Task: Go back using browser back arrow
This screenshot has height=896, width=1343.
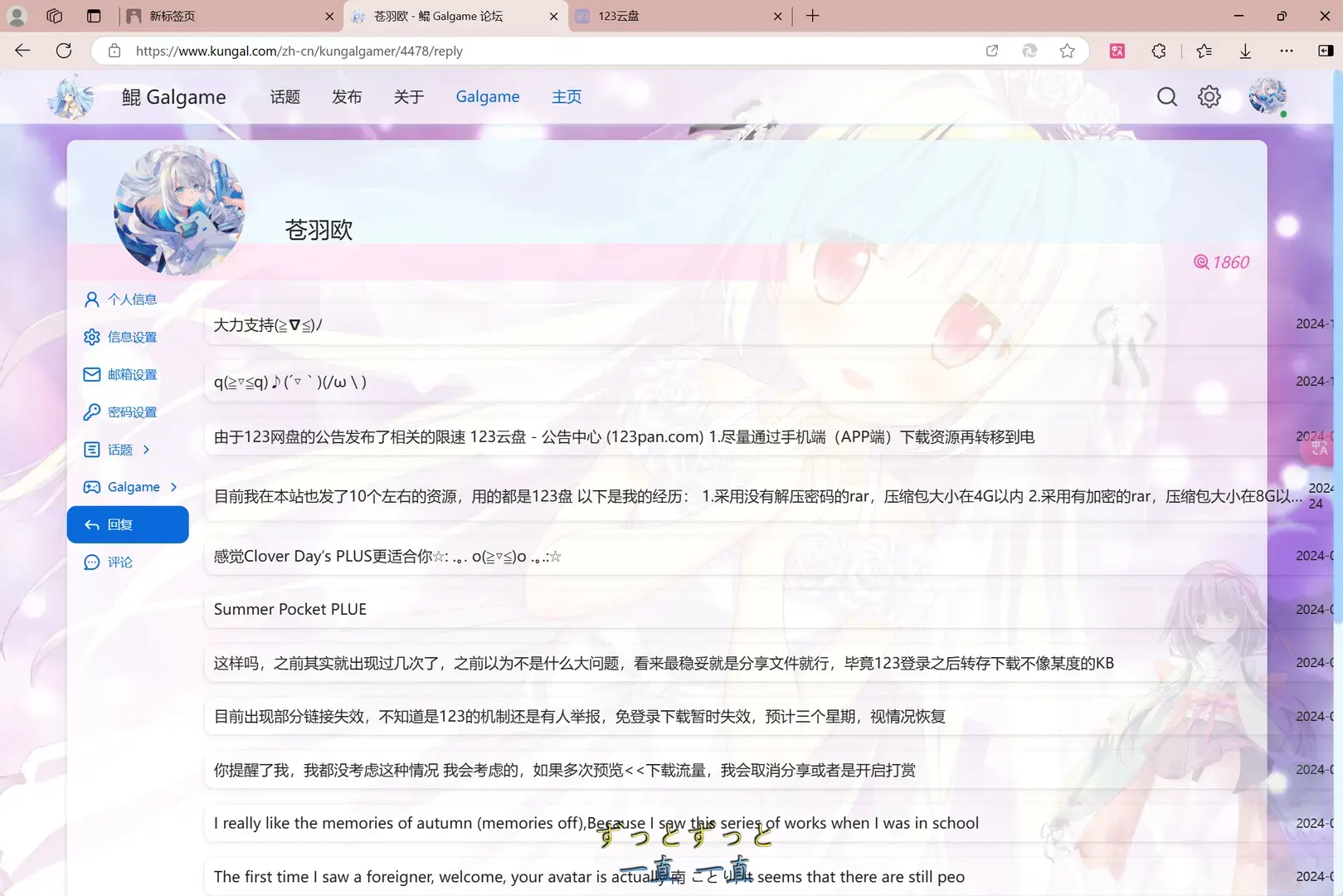Action: [x=22, y=51]
